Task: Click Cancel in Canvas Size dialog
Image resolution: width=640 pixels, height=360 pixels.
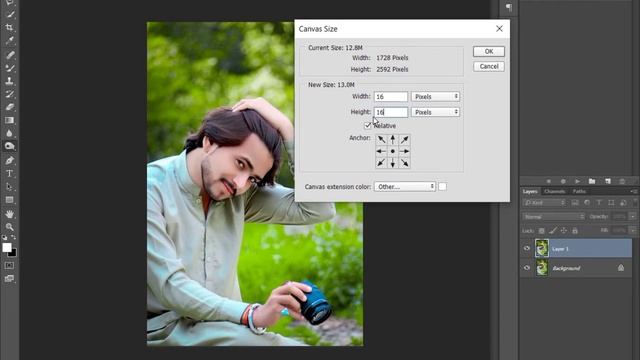Action: tap(489, 66)
